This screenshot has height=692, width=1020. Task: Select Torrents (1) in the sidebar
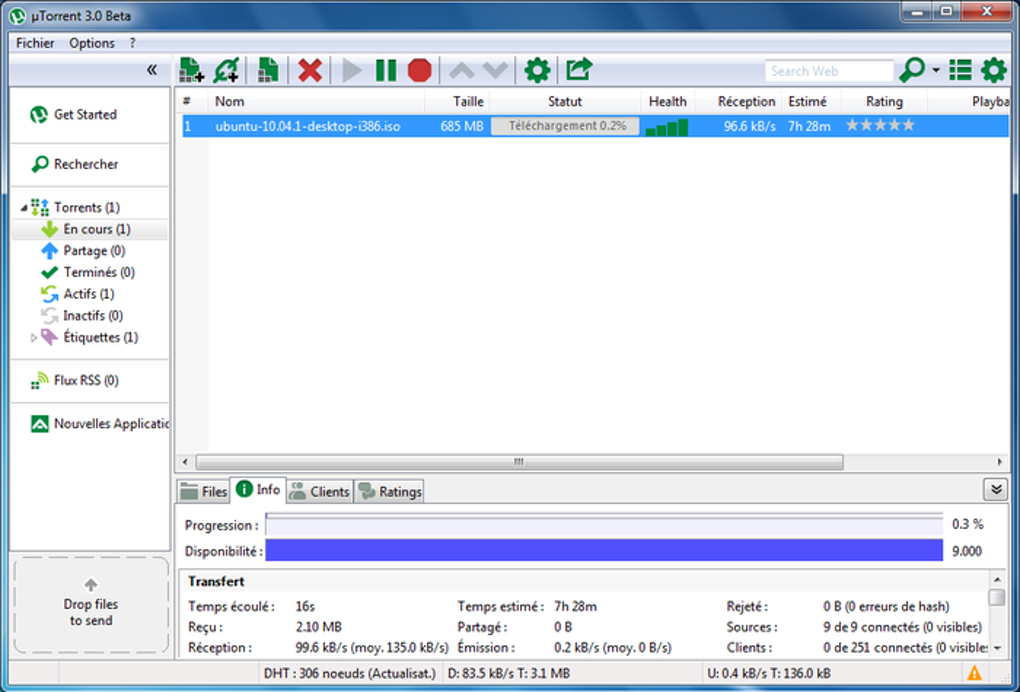pos(87,207)
